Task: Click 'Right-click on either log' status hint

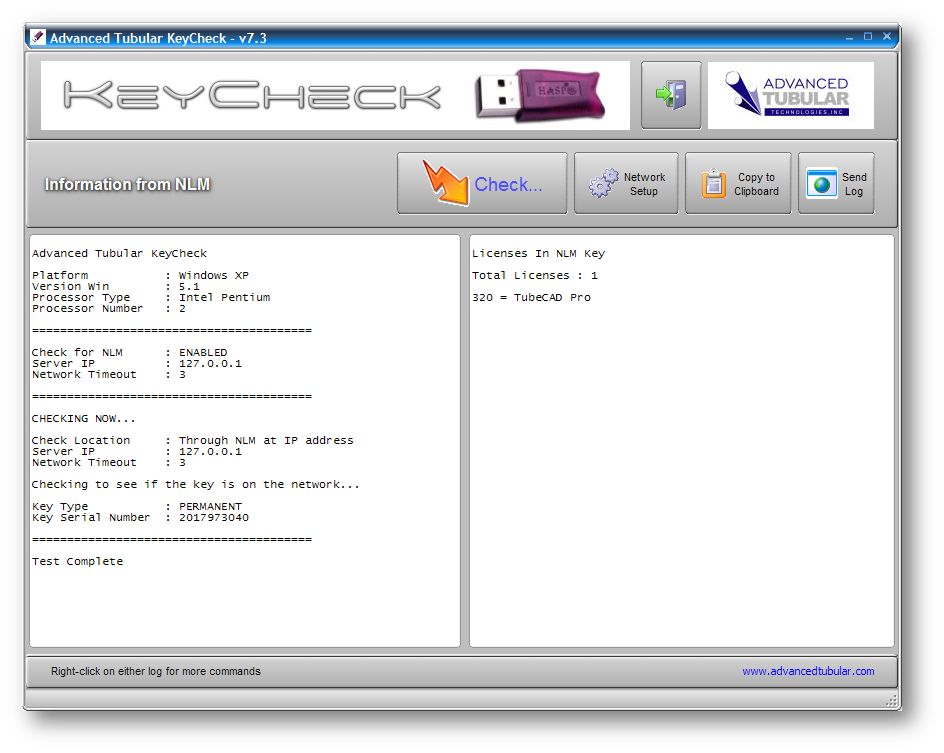Action: click(156, 671)
